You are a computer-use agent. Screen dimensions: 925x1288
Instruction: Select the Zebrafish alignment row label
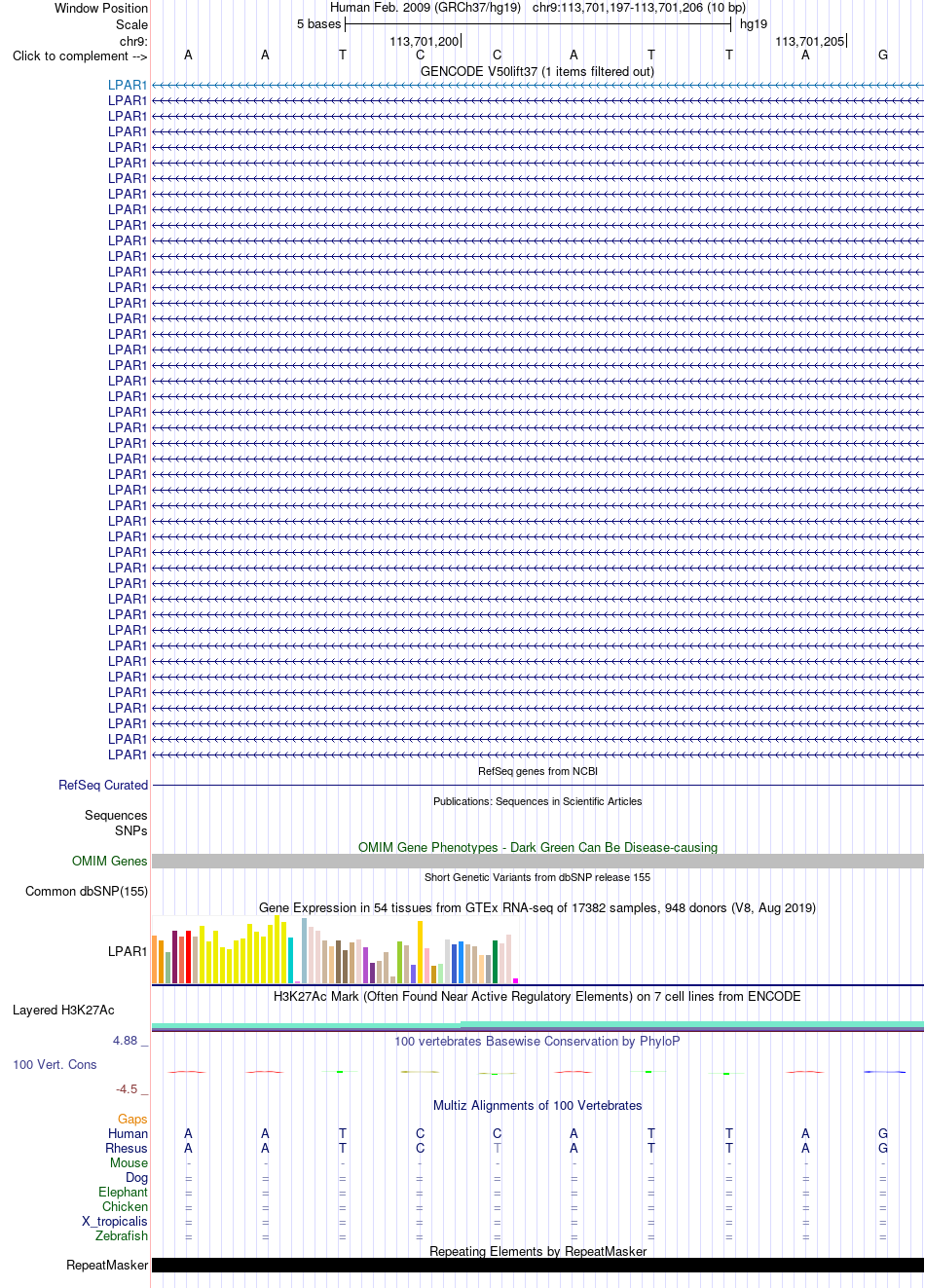coord(122,1235)
